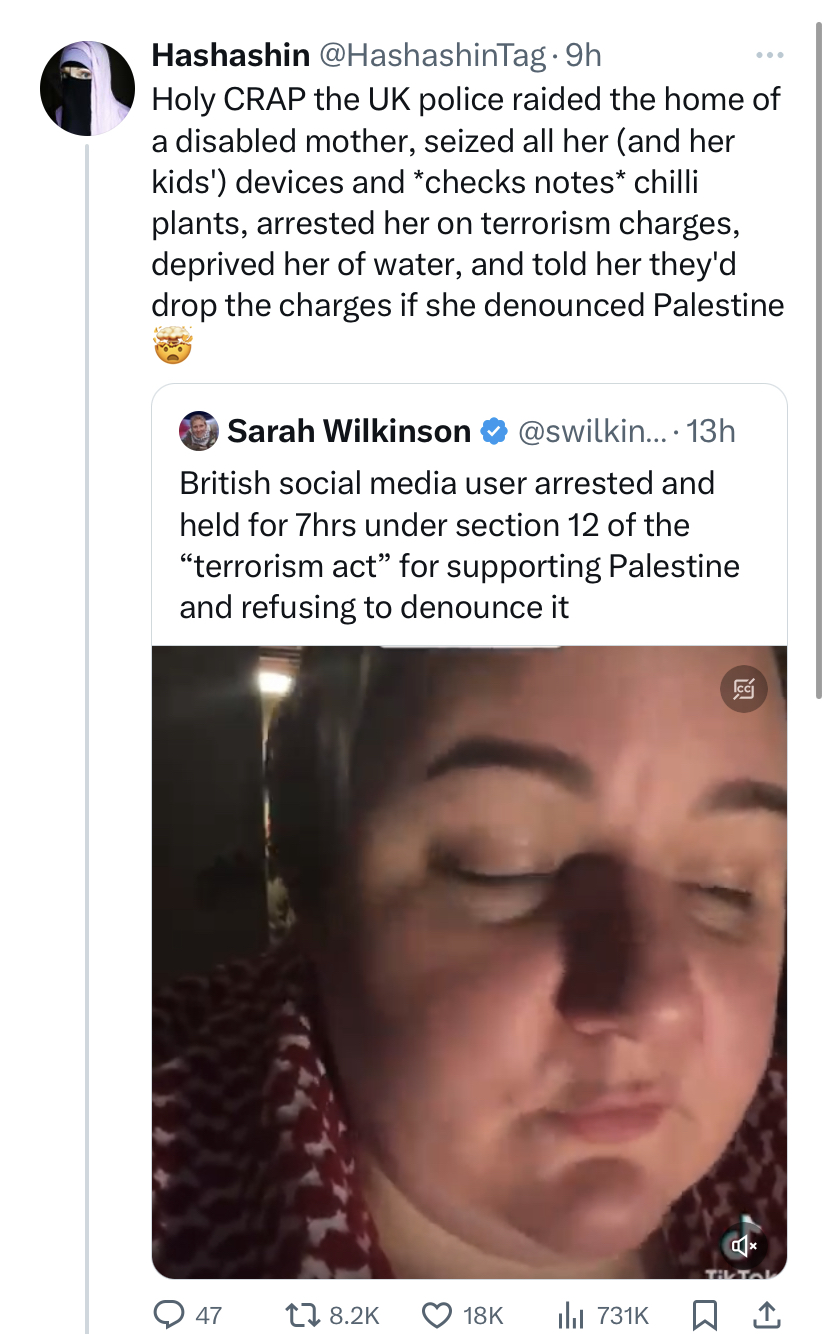828x1334 pixels.
Task: Click the 13h timestamp on quoted tweet
Action: [712, 431]
